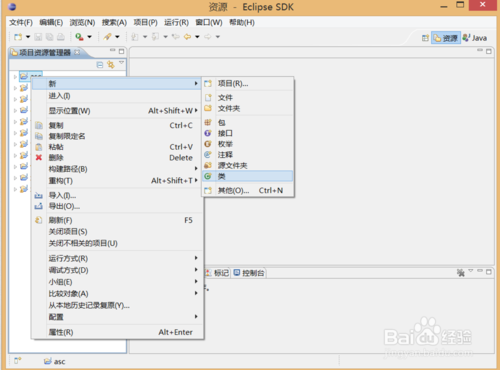Choose 包 in the New submenu
The width and height of the screenshot is (500, 370).
(248, 123)
